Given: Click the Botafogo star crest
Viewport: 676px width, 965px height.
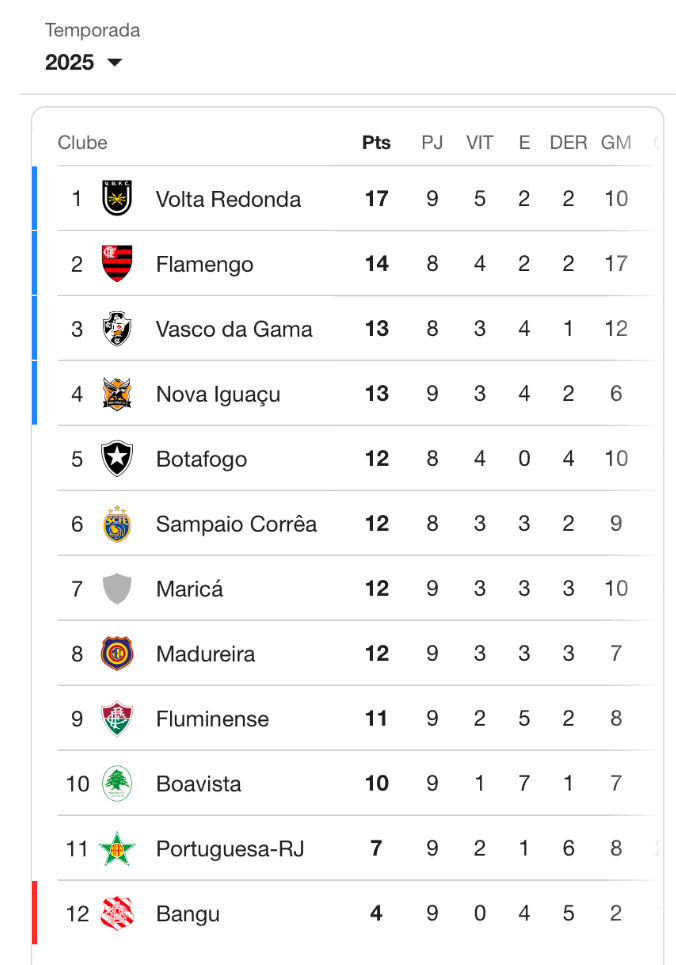Looking at the screenshot, I should (x=117, y=459).
